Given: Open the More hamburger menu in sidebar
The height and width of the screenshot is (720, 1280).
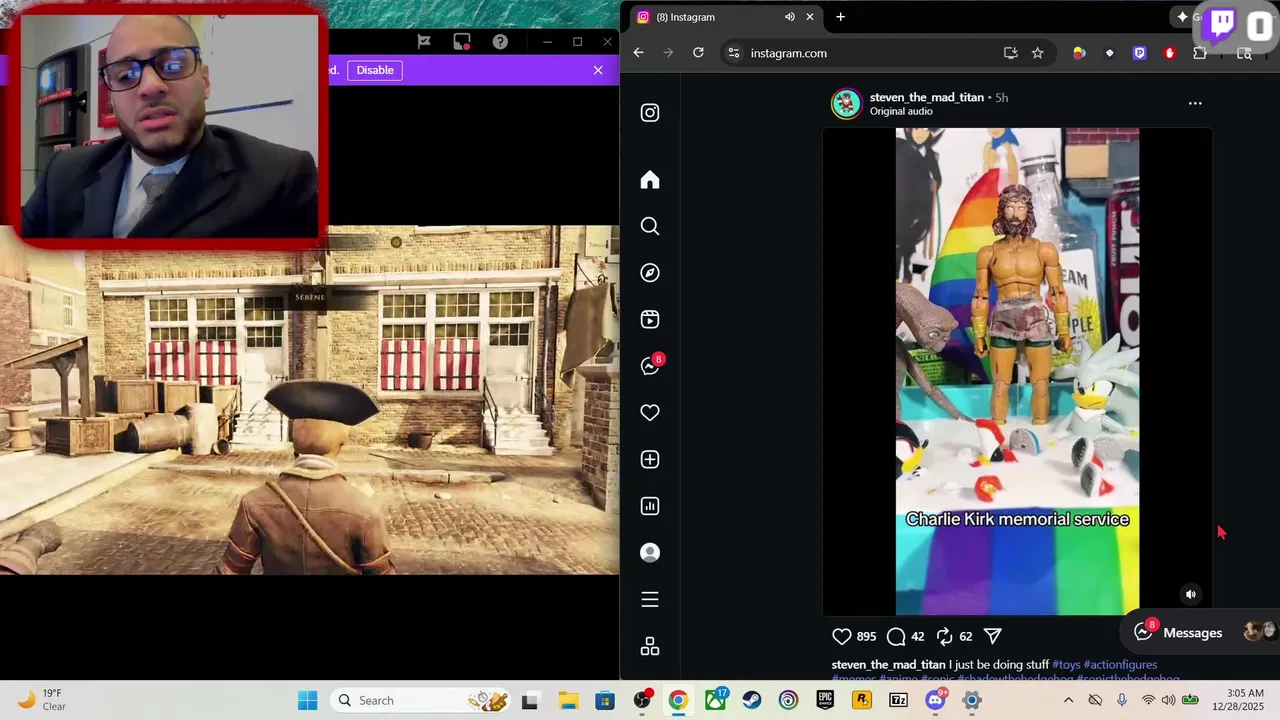Looking at the screenshot, I should point(650,599).
